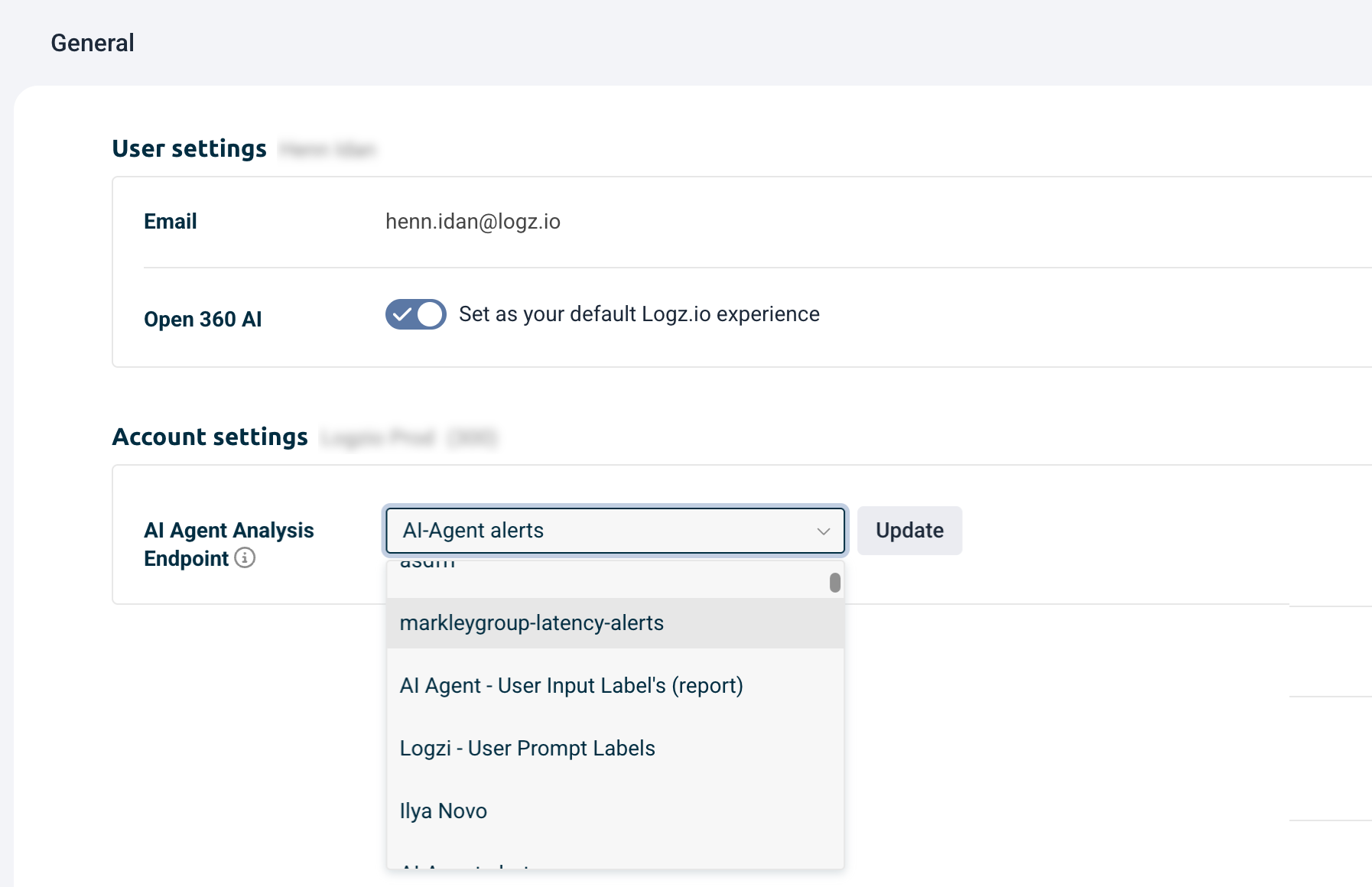Click the Open 360 AI label
Viewport: 1372px width, 887px height.
(203, 319)
